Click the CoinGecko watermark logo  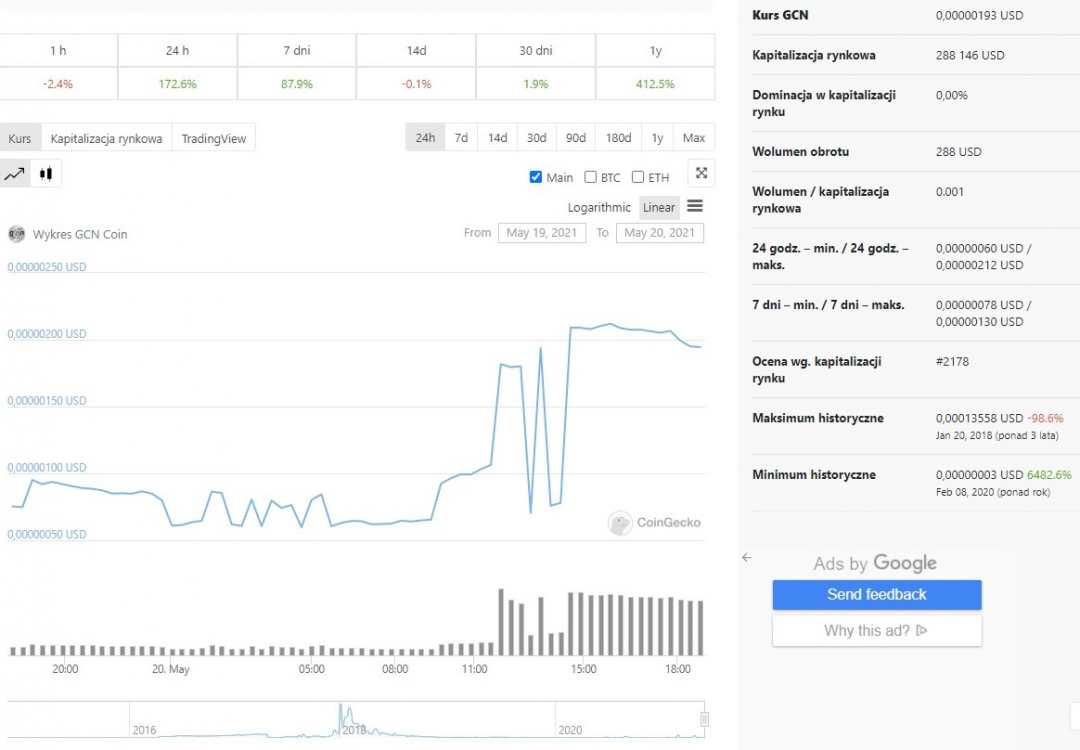click(620, 523)
